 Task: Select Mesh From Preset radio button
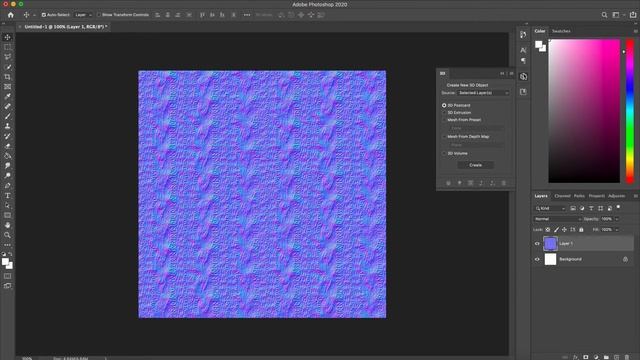pyautogui.click(x=444, y=120)
